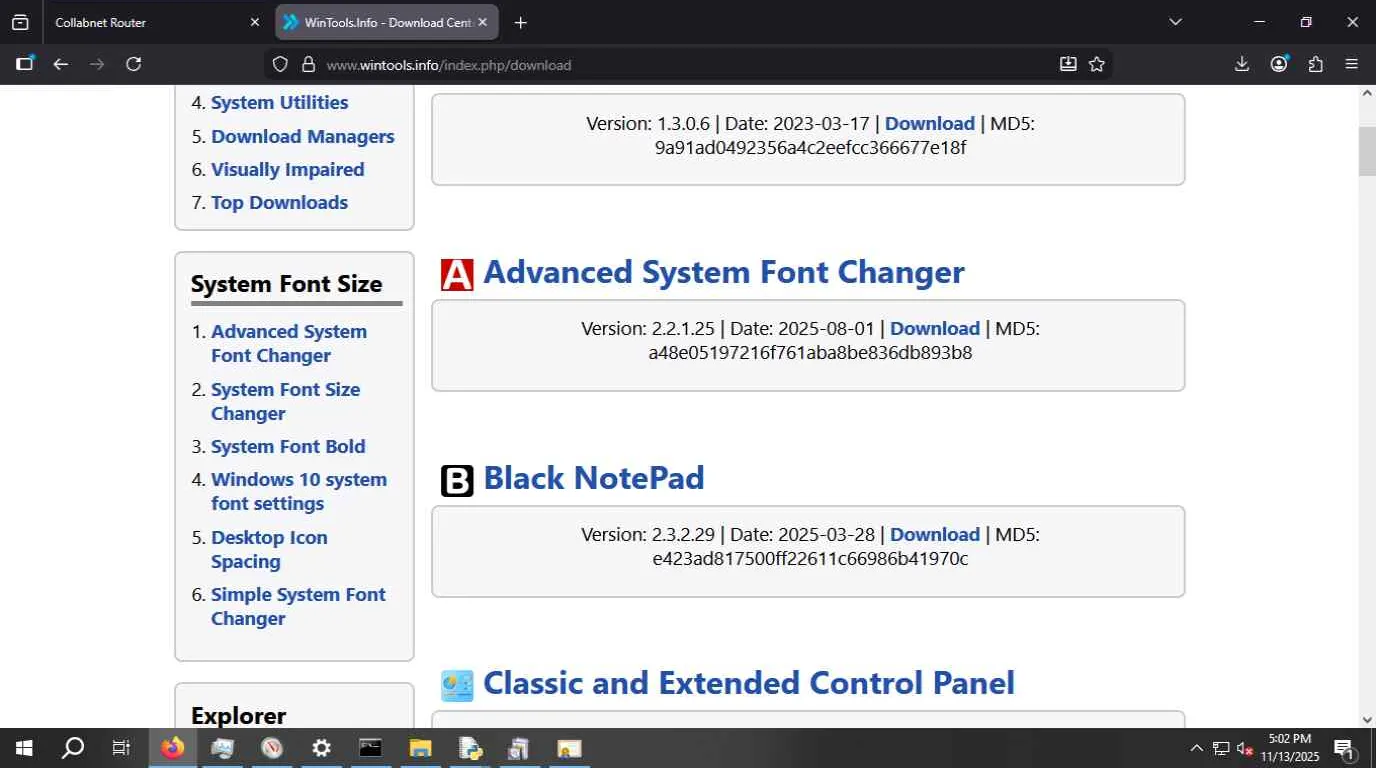Viewport: 1376px width, 768px height.
Task: Click the certificate icon on the taskbar
Action: (569, 748)
